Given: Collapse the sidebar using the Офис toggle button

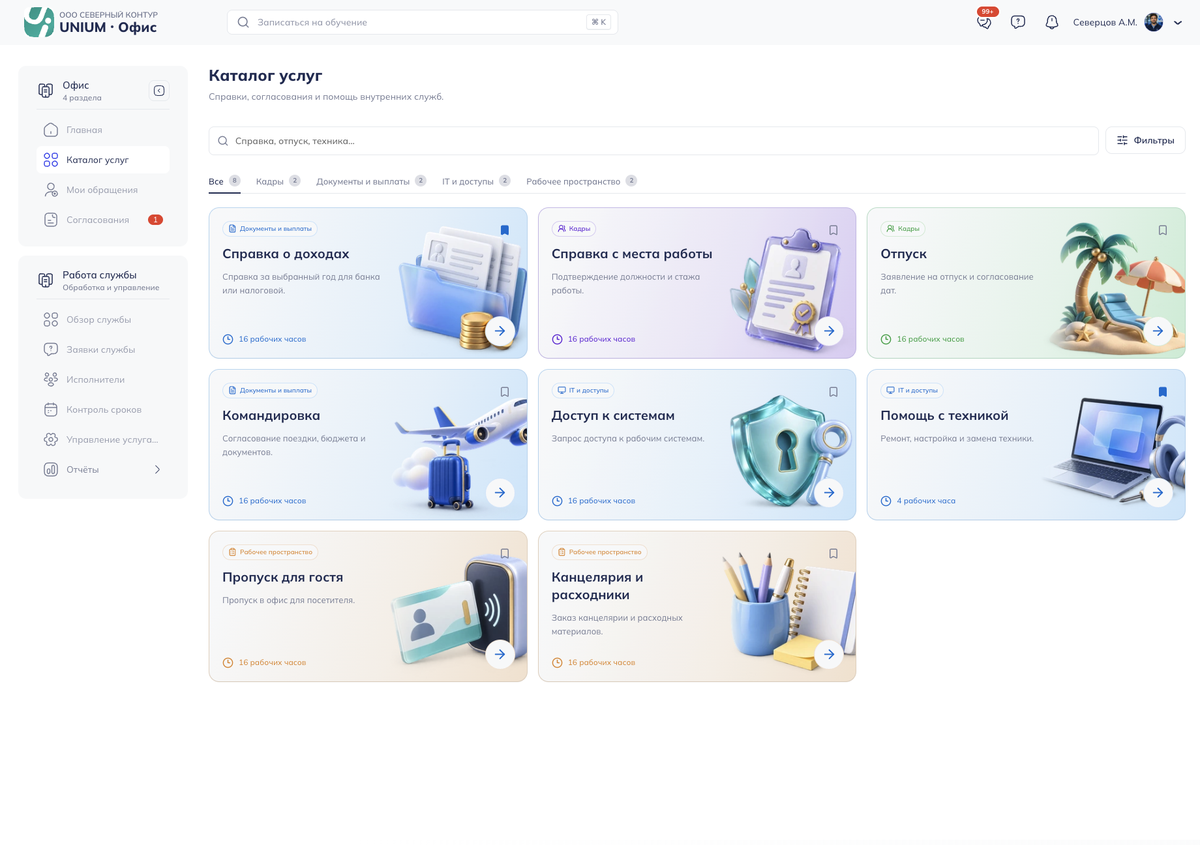Looking at the screenshot, I should pyautogui.click(x=159, y=91).
